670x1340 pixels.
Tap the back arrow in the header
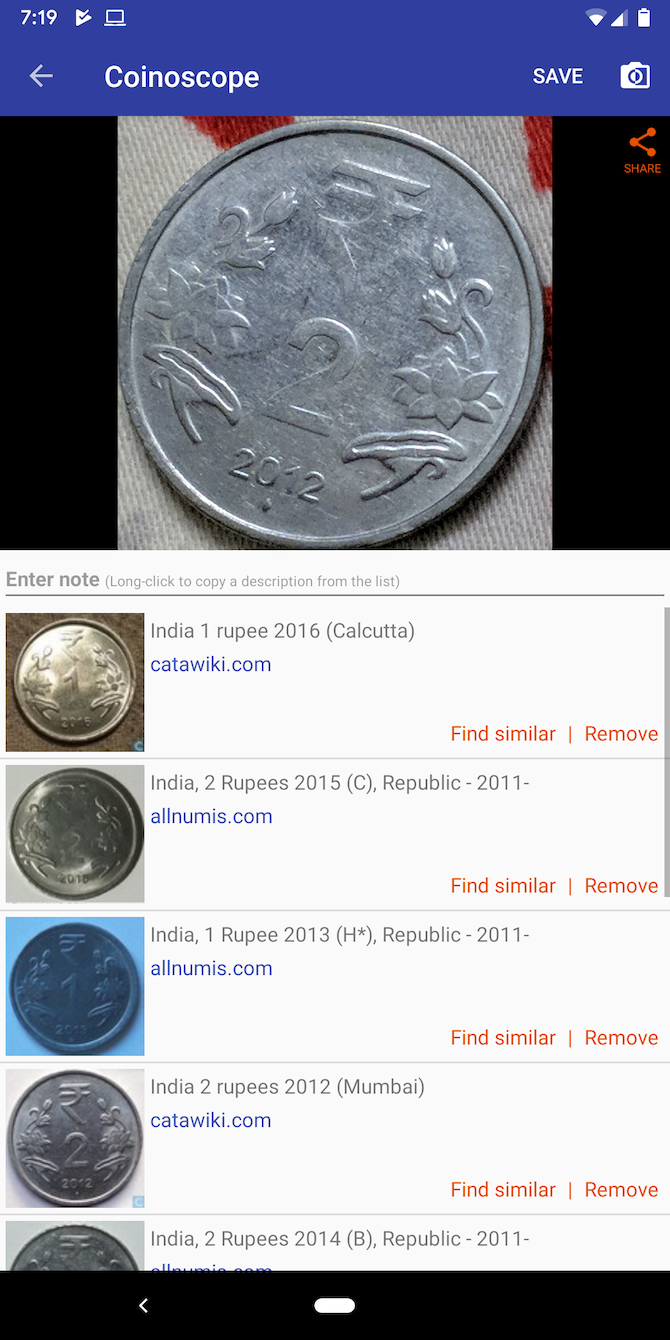(41, 76)
